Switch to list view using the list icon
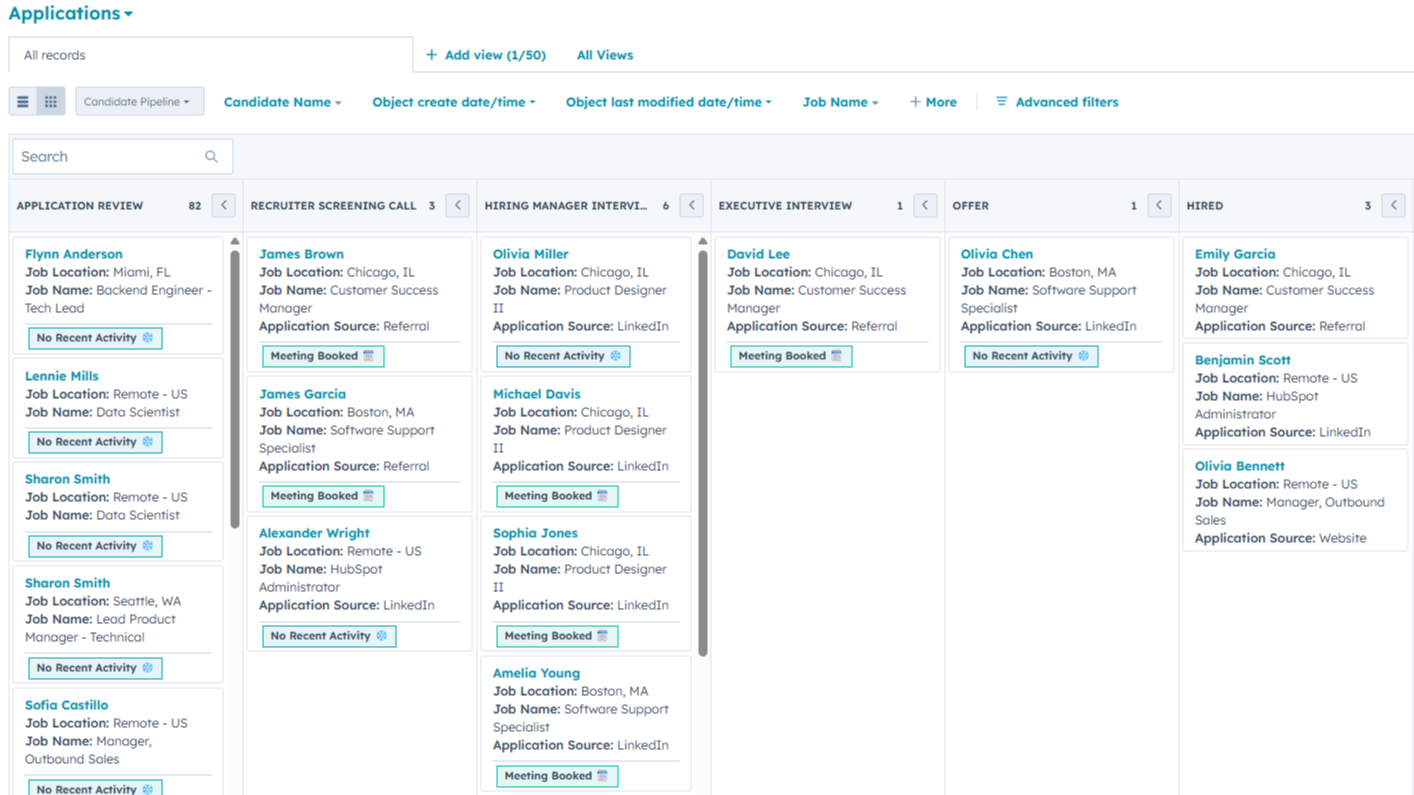Screen dimensions: 1414x795 point(22,101)
